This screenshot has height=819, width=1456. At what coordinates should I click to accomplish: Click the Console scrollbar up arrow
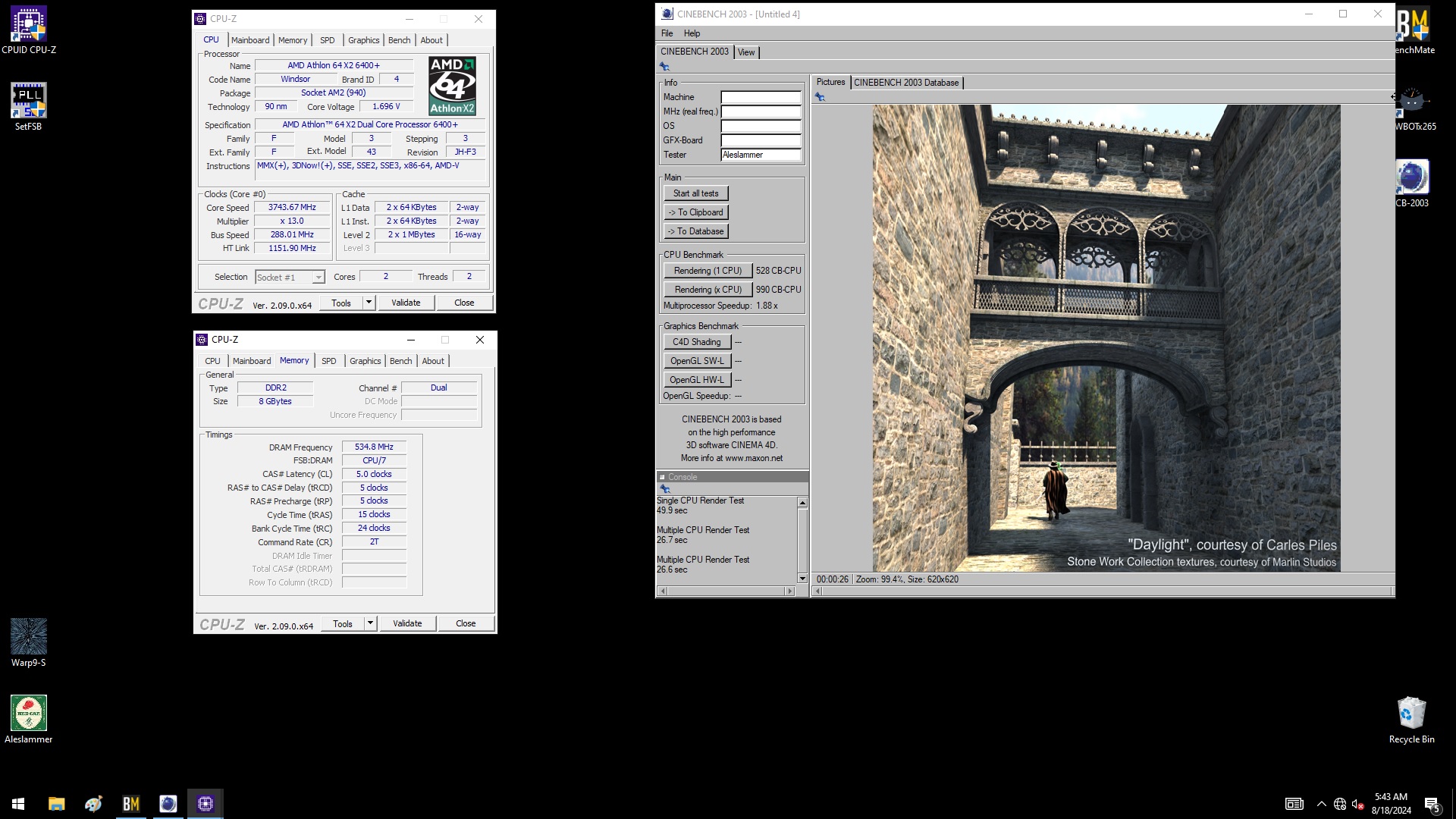pos(802,503)
